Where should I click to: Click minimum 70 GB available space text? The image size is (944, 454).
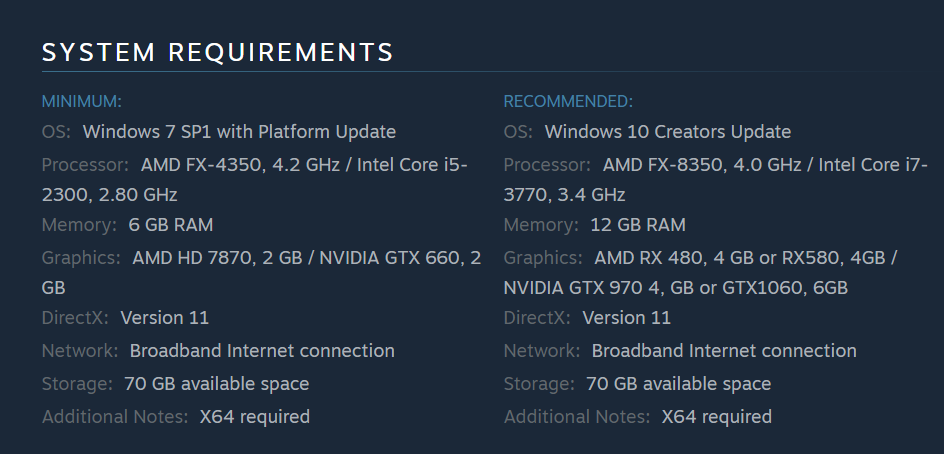[x=216, y=384]
